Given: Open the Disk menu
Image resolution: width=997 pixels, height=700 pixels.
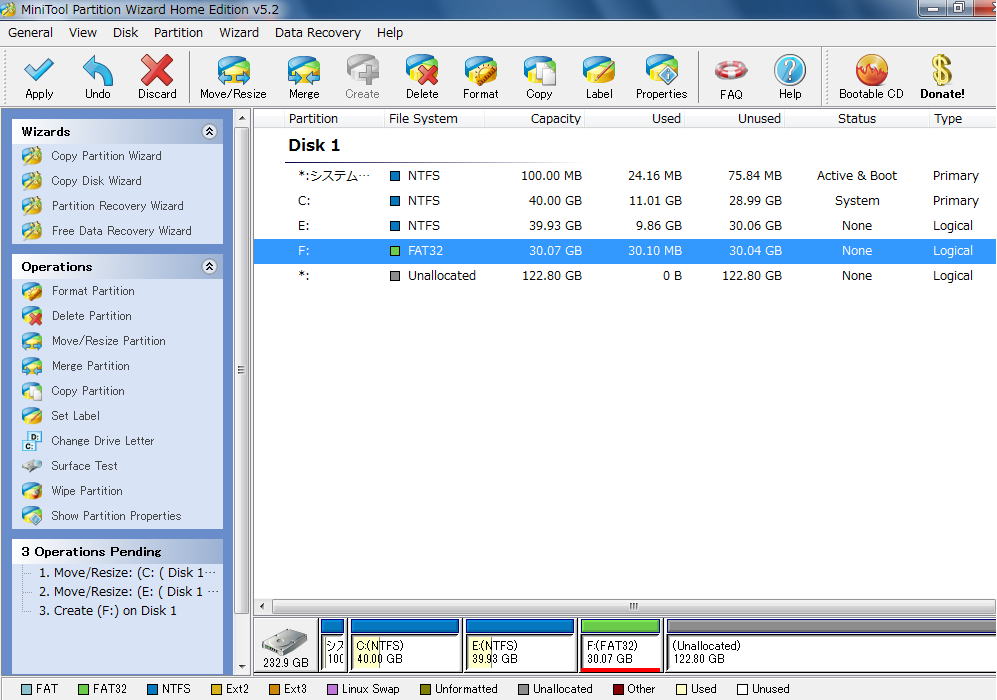Looking at the screenshot, I should [x=125, y=32].
